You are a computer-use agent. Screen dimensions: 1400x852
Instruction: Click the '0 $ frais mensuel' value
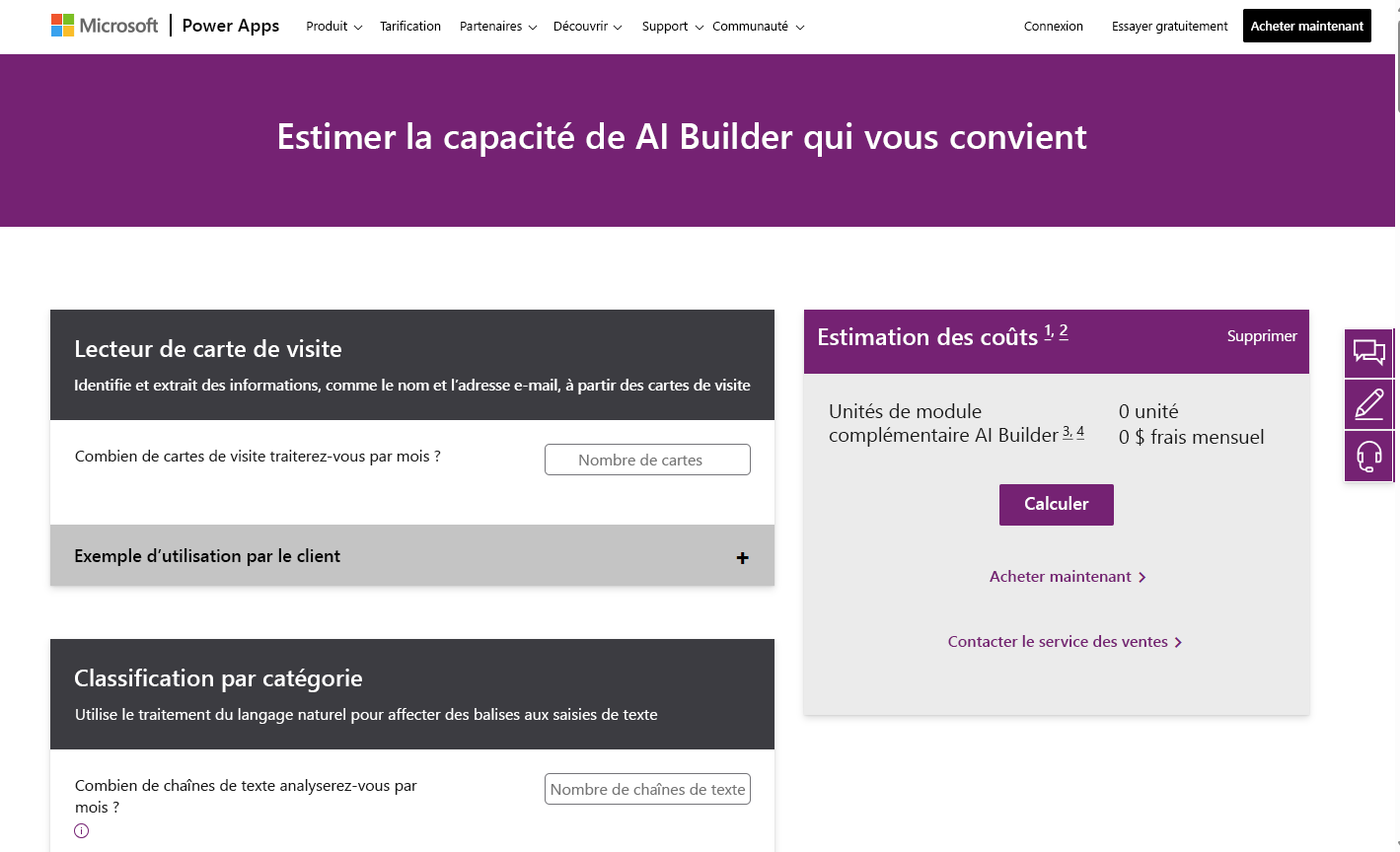click(x=1192, y=437)
